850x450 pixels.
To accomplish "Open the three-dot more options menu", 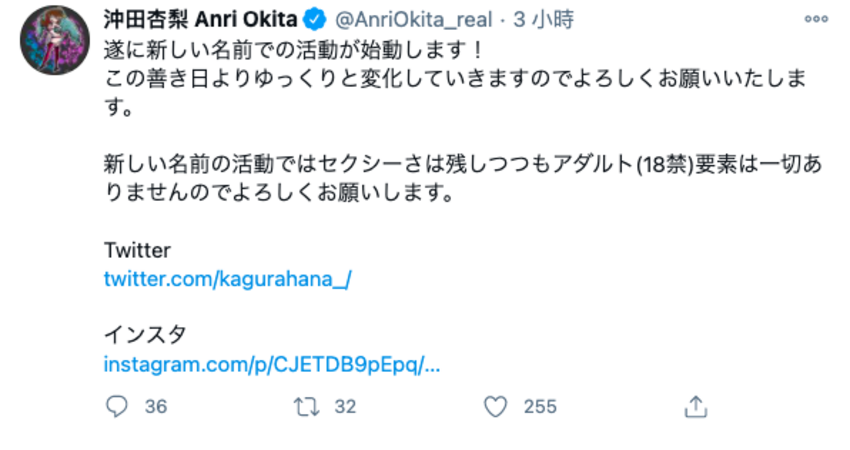I will (816, 20).
